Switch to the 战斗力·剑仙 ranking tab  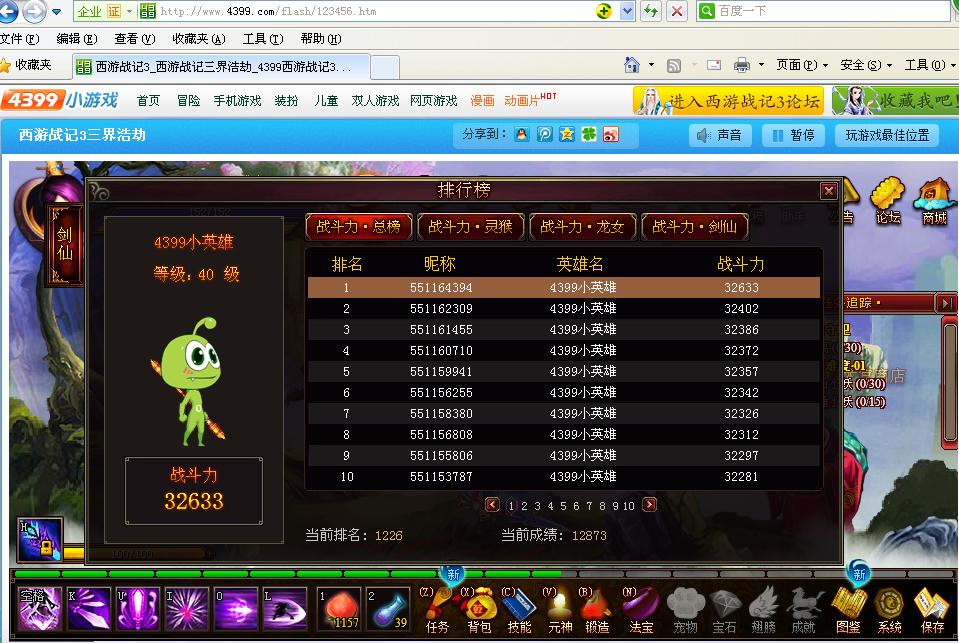[694, 227]
